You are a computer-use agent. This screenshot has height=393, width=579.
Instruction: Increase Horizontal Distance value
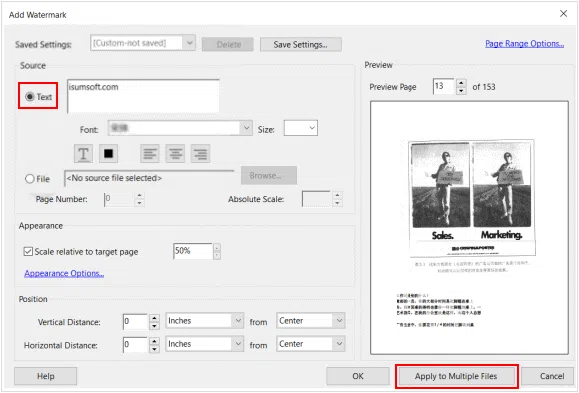tap(154, 341)
